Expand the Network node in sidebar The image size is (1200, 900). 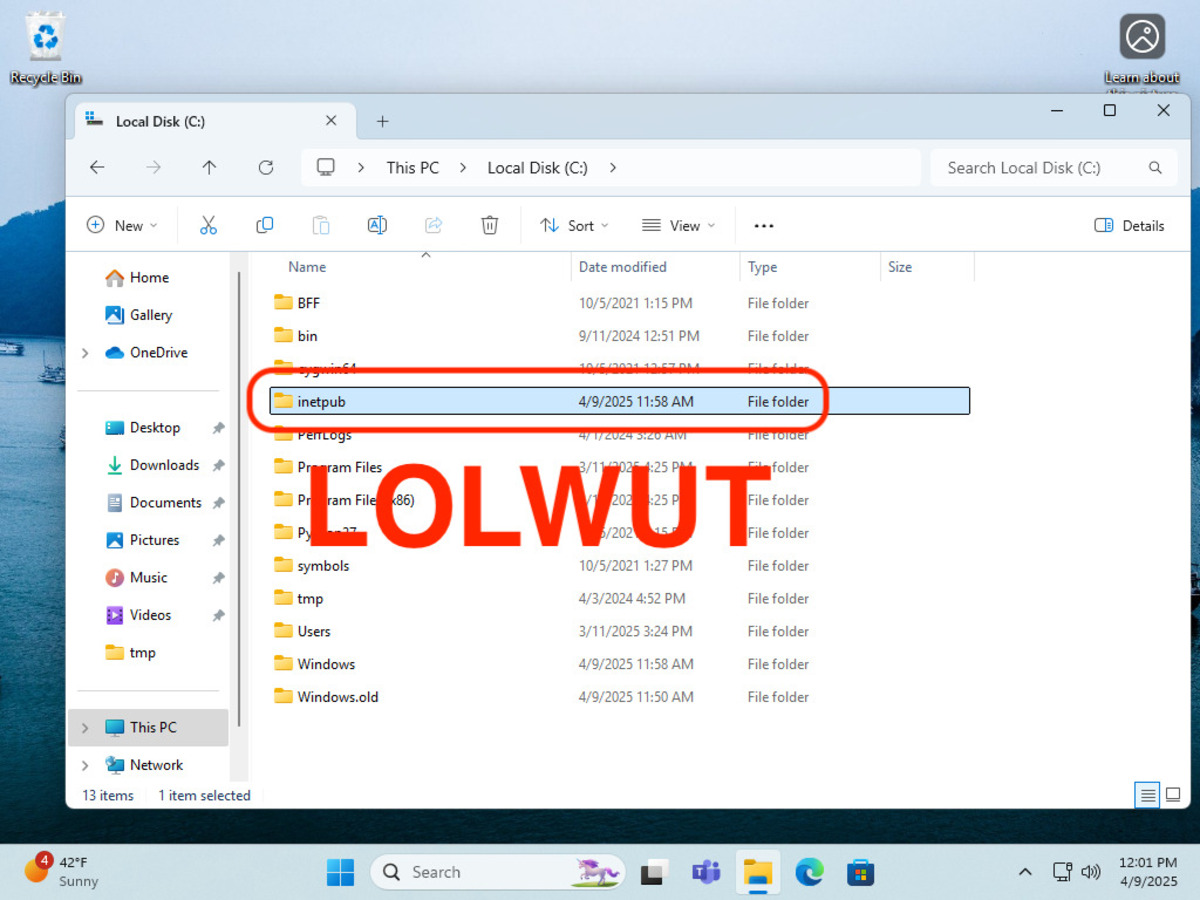pos(85,765)
